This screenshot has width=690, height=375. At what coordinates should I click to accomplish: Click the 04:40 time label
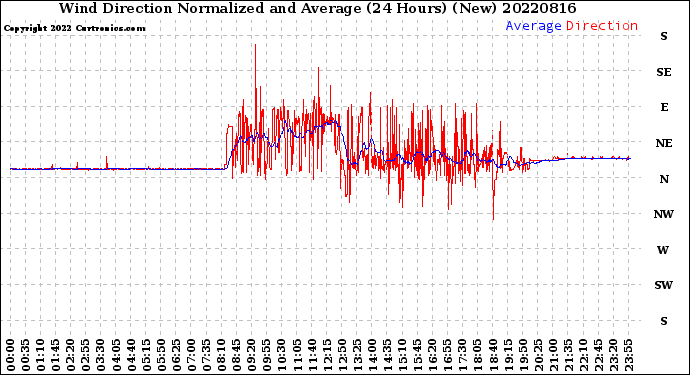tap(131, 355)
